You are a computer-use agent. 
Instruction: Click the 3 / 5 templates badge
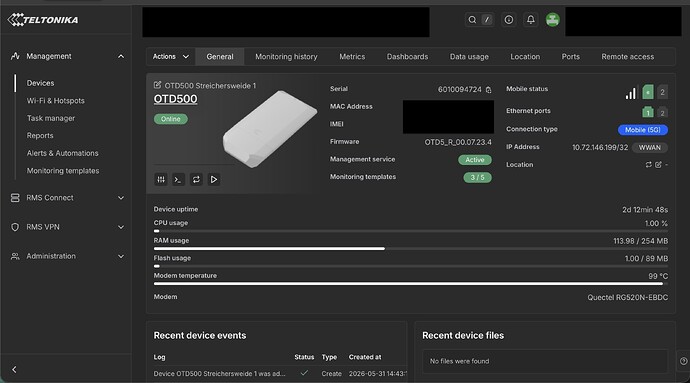(477, 177)
